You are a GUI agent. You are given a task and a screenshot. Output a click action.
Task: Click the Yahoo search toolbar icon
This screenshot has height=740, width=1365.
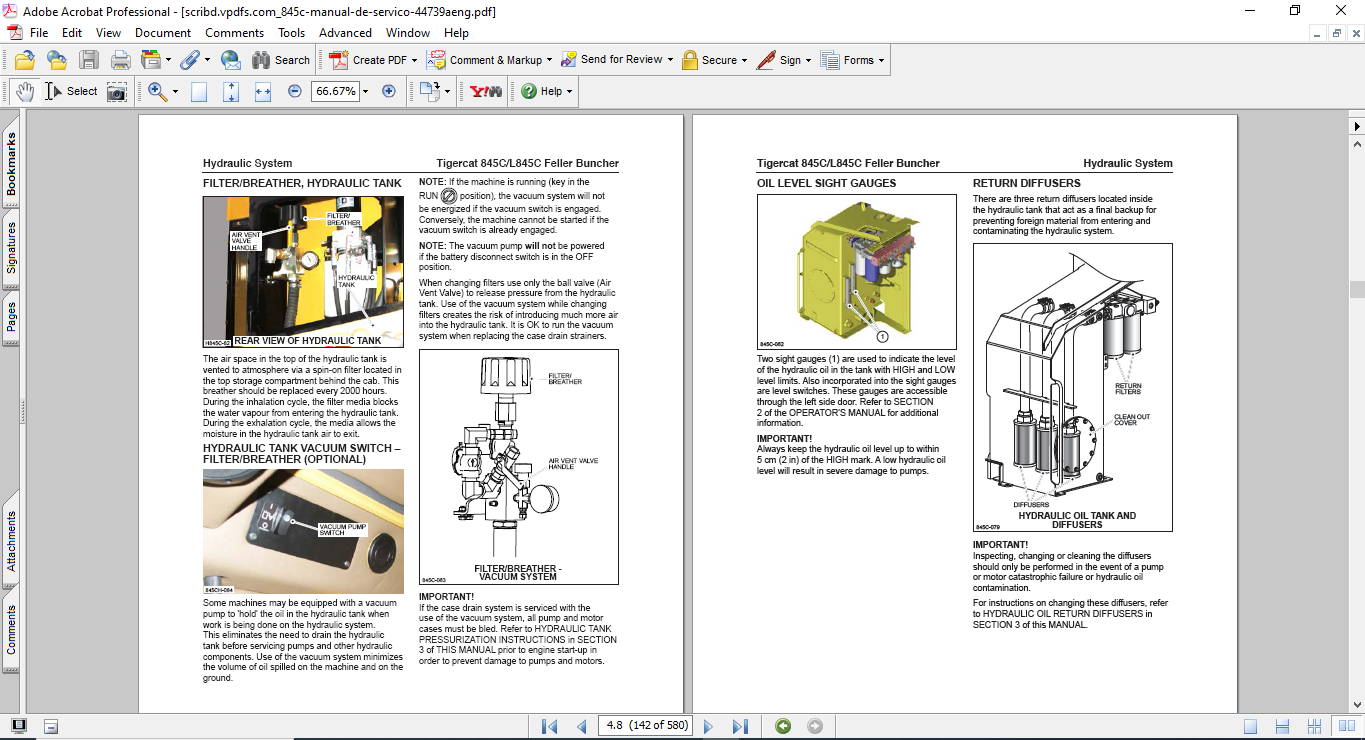pyautogui.click(x=485, y=91)
